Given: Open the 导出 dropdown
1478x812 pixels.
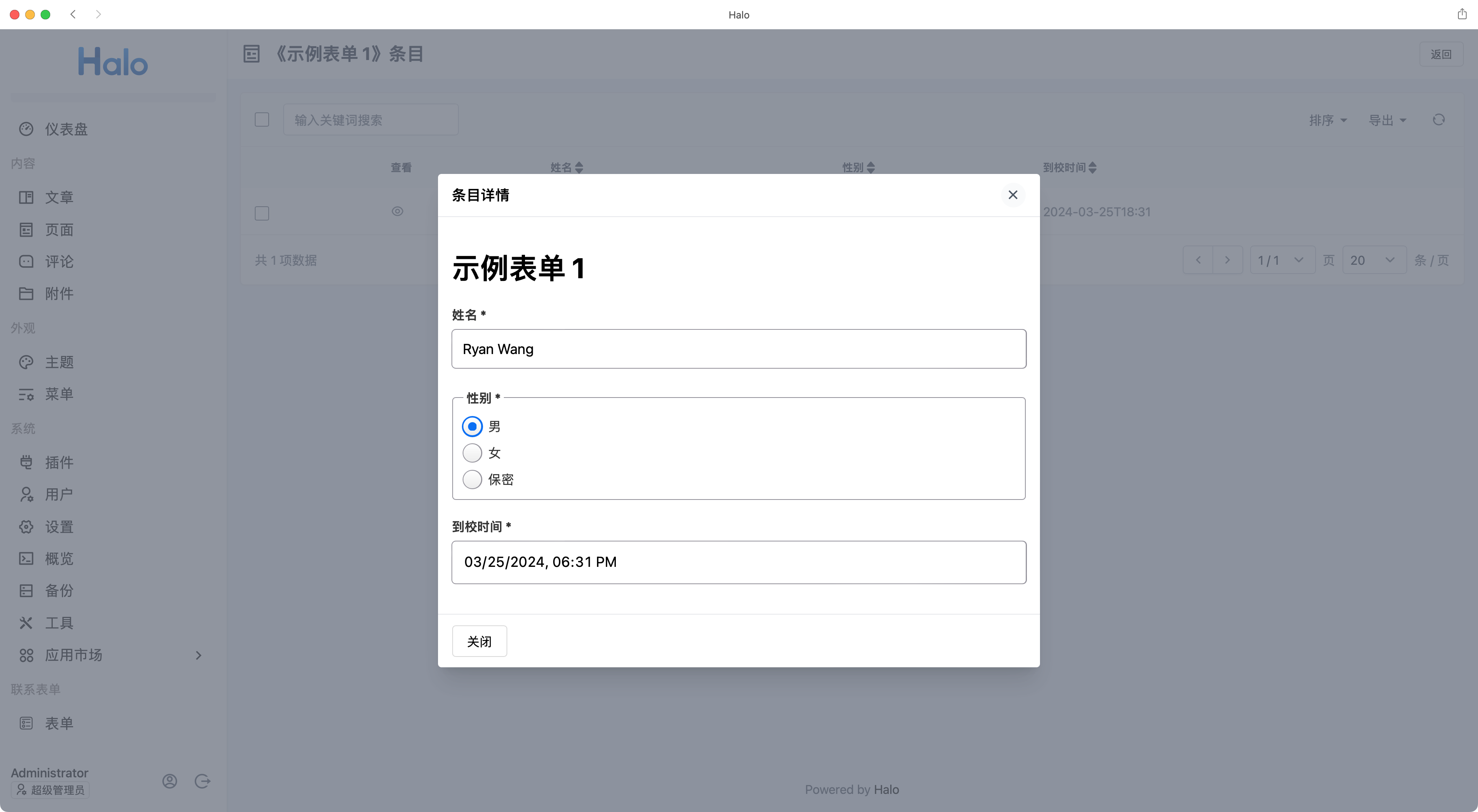Looking at the screenshot, I should click(x=1387, y=120).
